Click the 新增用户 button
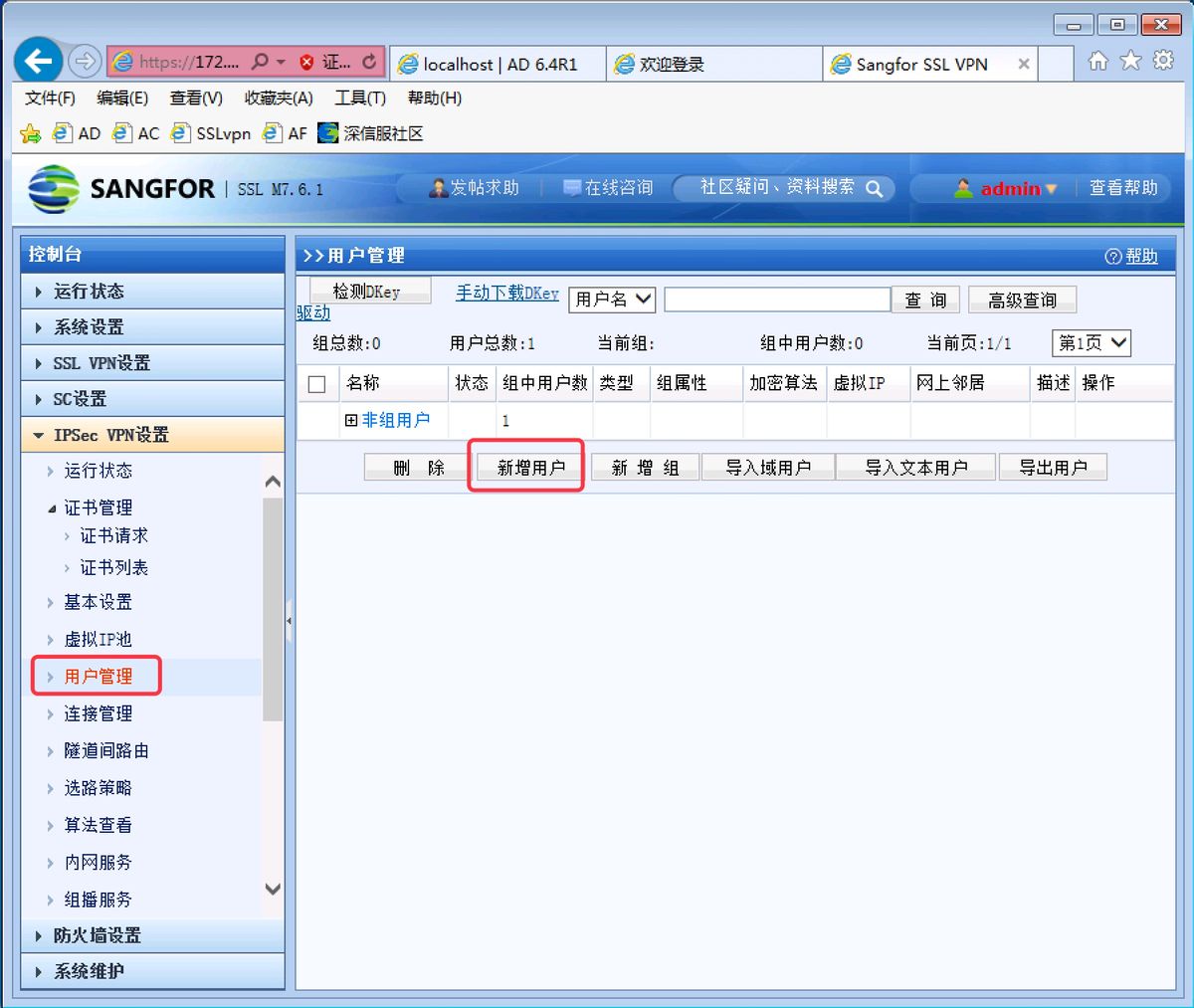The height and width of the screenshot is (1008, 1194). tap(526, 467)
